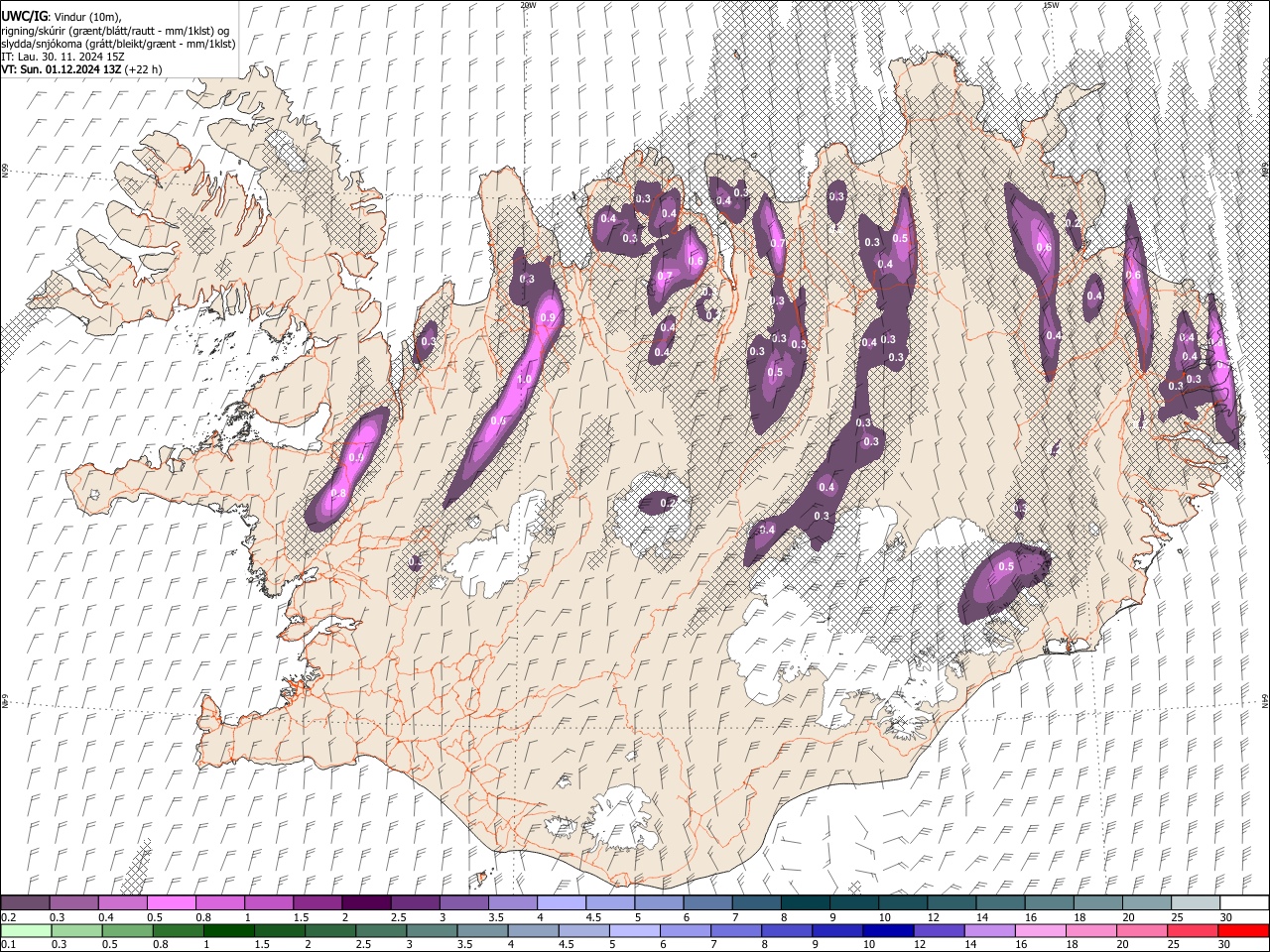Click the '9' label in the snow legend
This screenshot has height=952, width=1270.
[x=833, y=917]
